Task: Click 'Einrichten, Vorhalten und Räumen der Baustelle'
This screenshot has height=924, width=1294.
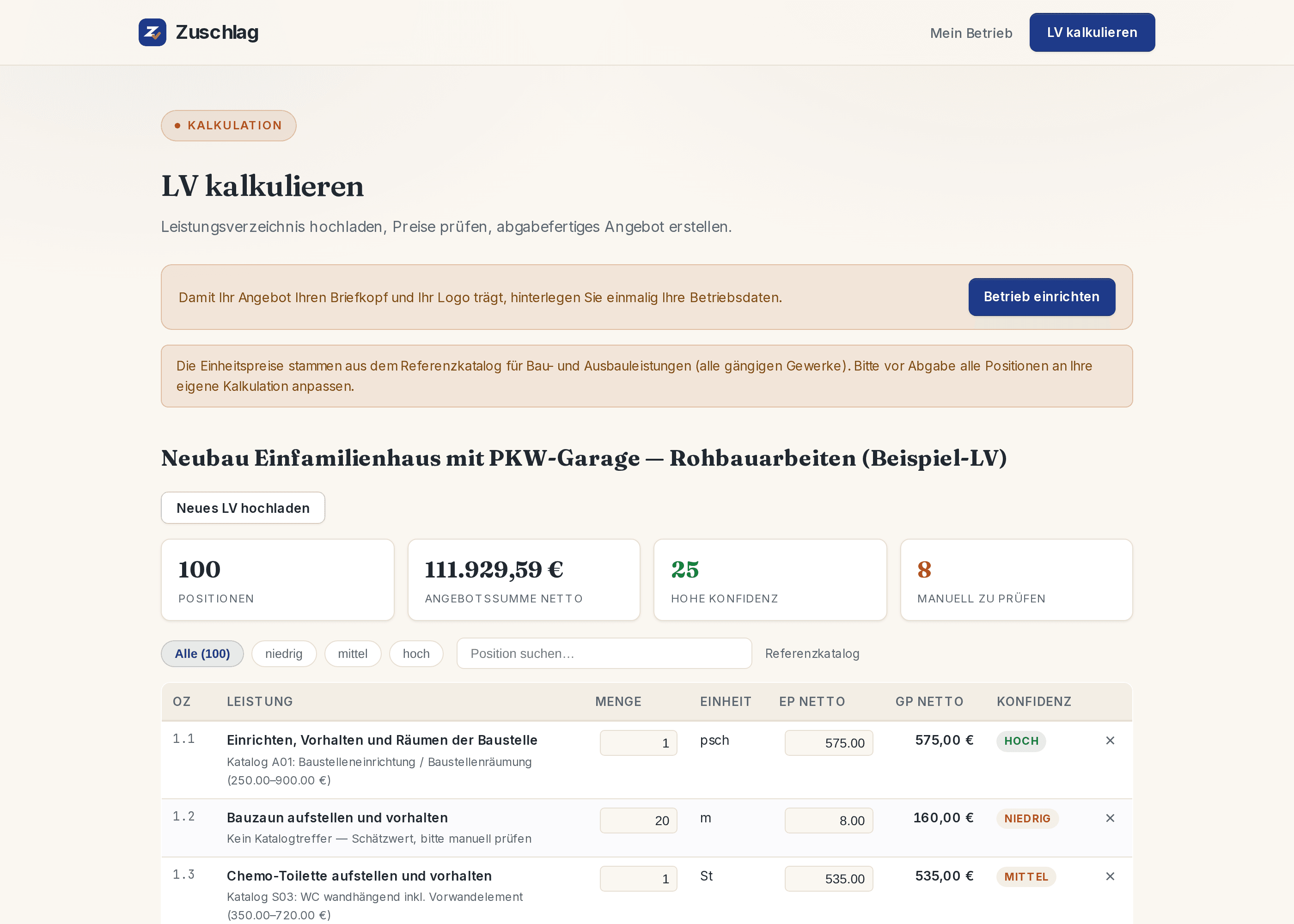Action: point(382,740)
